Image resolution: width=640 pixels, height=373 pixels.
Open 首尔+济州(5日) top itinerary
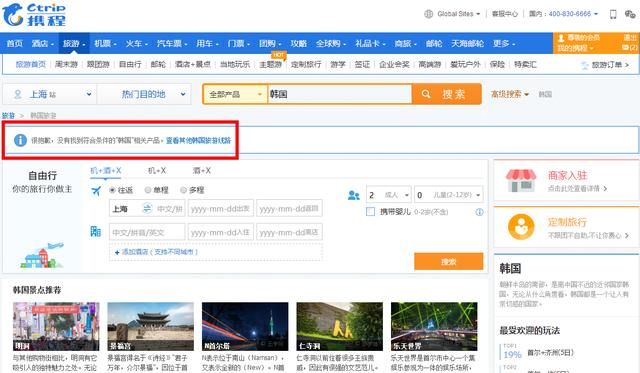550,352
